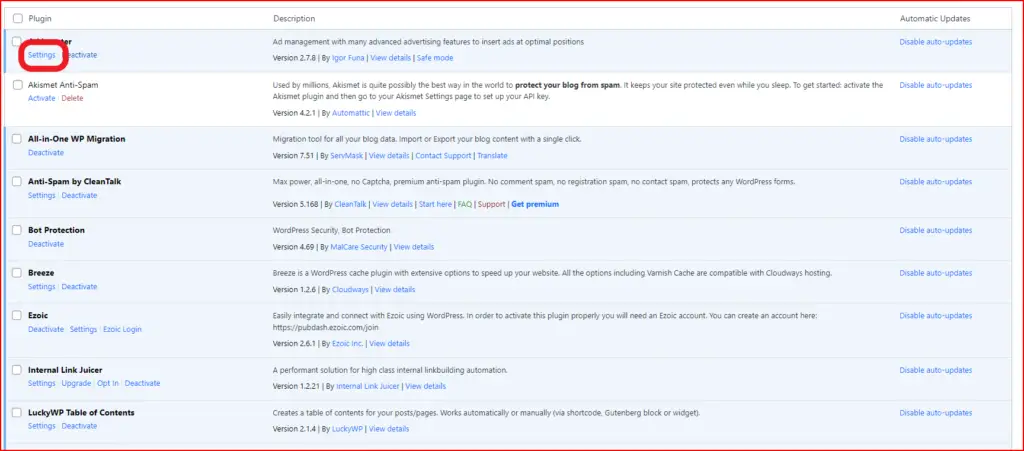Disable auto-updates for Bot Protection
The height and width of the screenshot is (451, 1024).
tap(935, 230)
